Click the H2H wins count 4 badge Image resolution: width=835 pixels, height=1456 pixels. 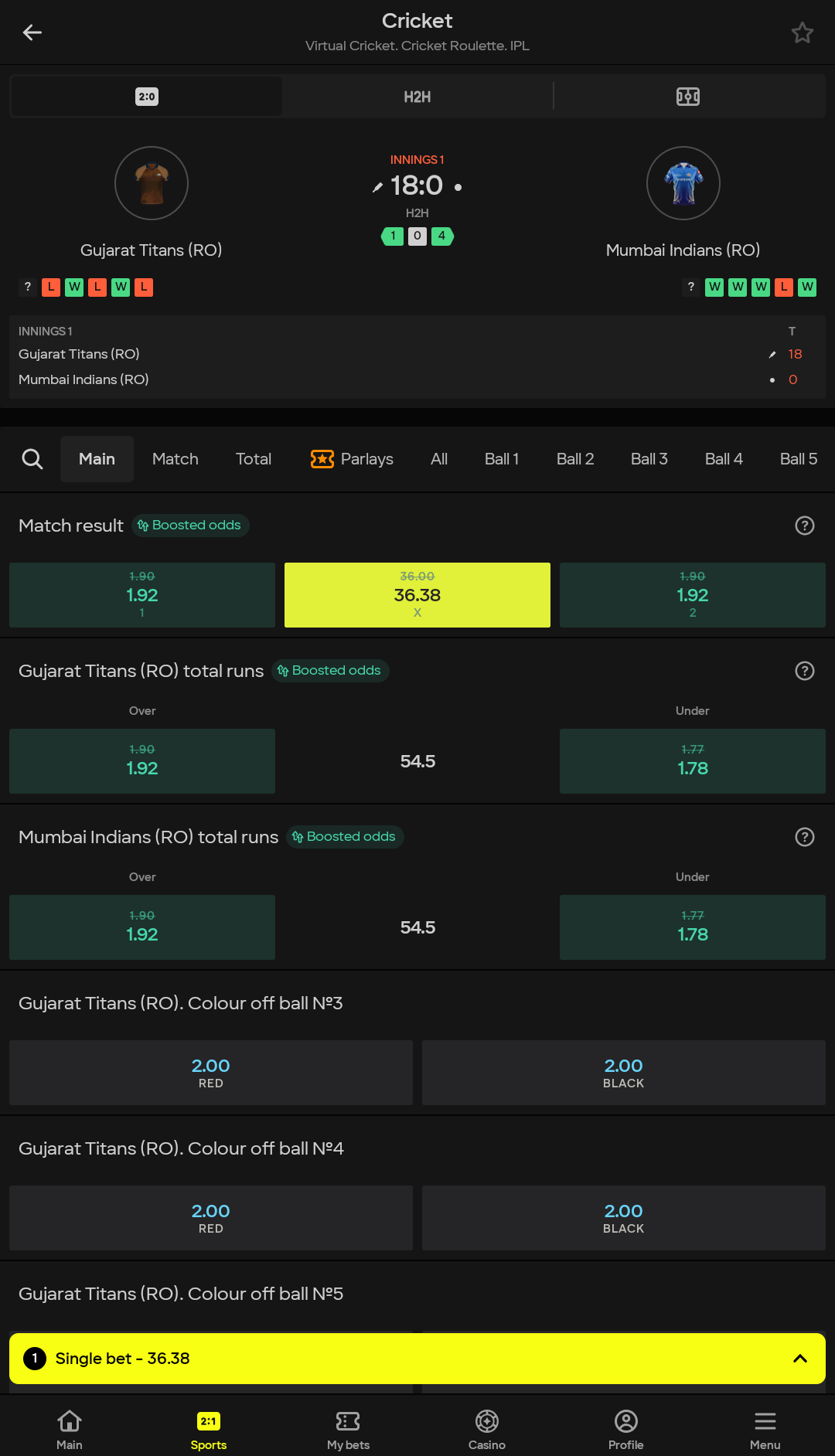coord(442,236)
